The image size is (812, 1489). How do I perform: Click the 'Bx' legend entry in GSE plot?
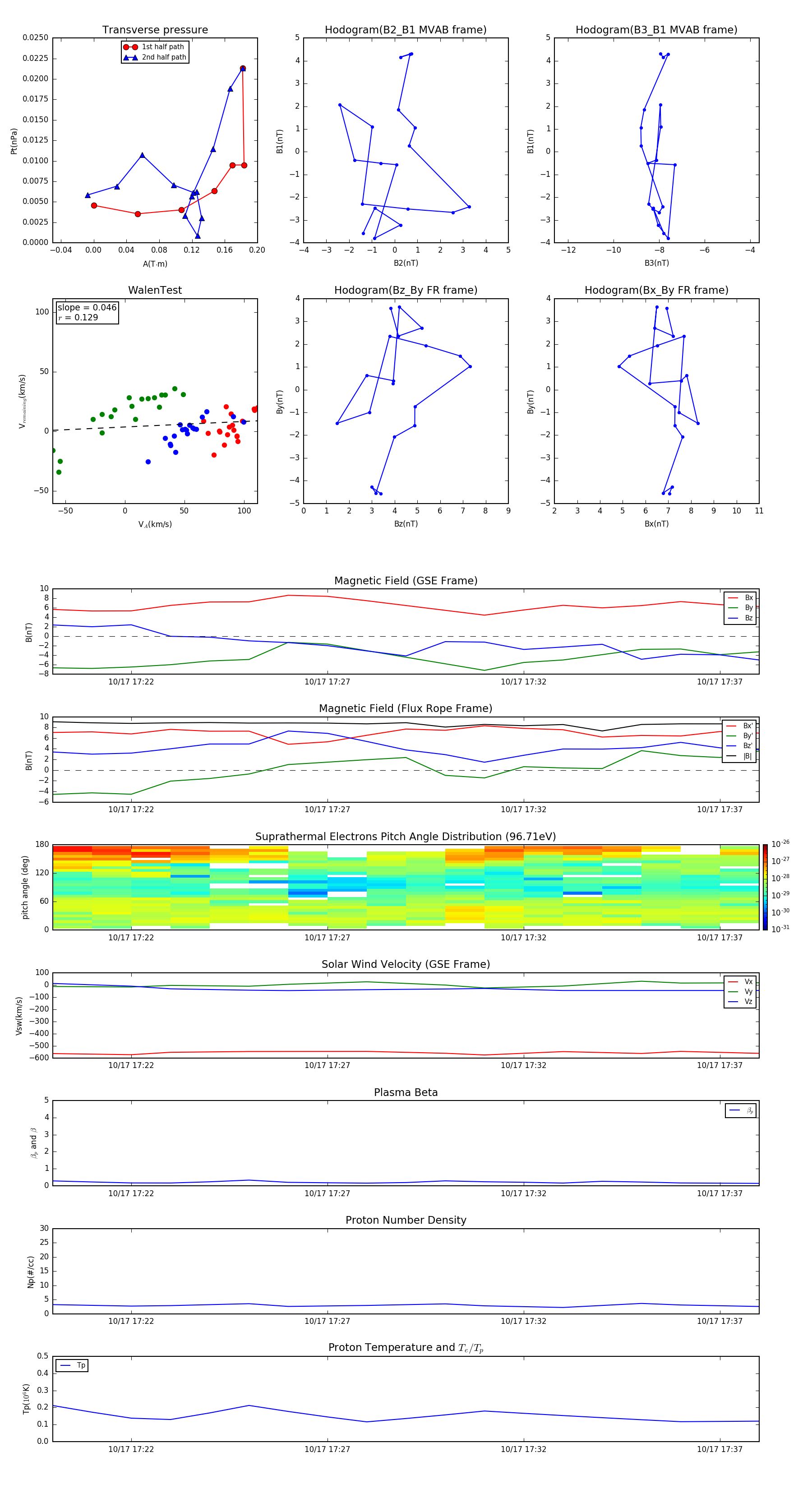pos(740,598)
